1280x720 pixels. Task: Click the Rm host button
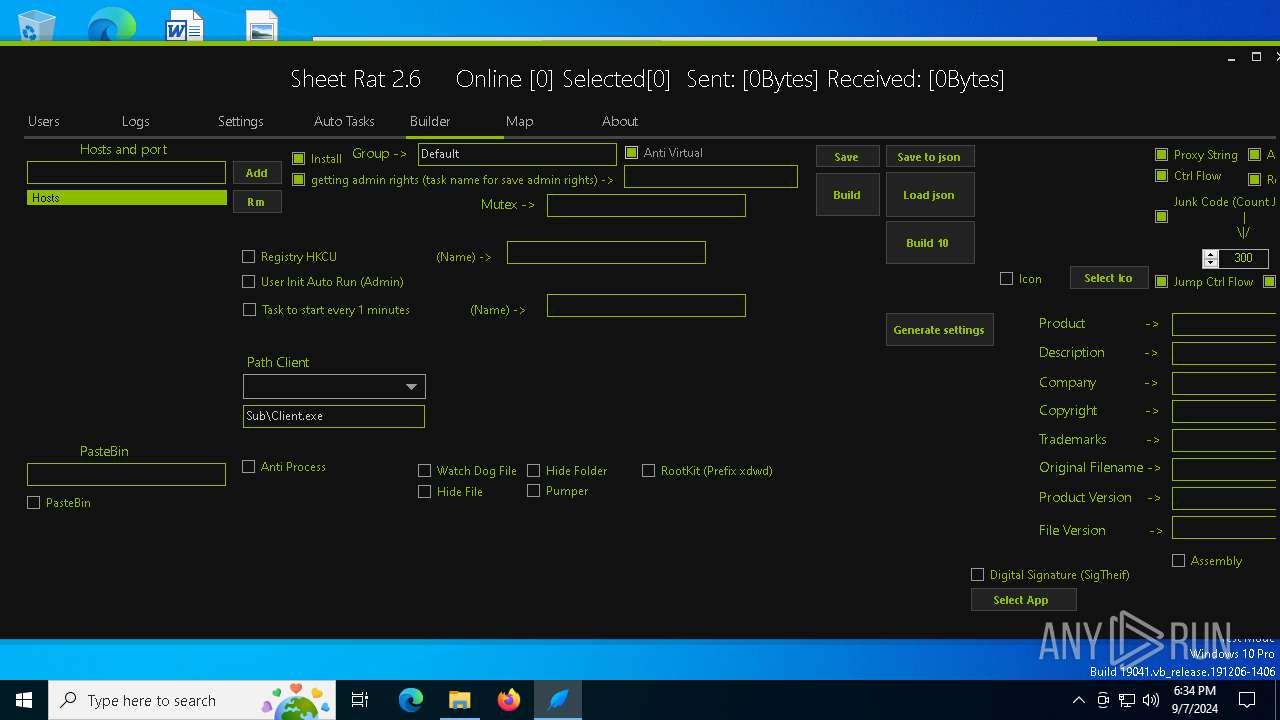pyautogui.click(x=257, y=202)
